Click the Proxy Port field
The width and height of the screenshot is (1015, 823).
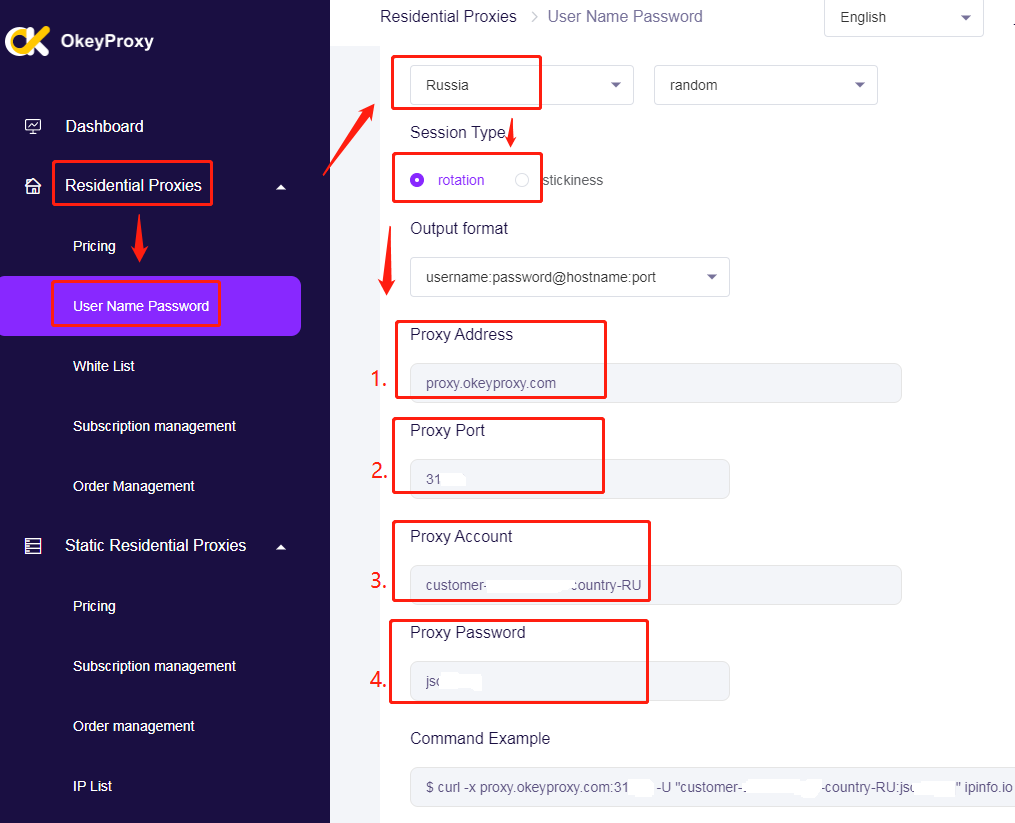[569, 479]
